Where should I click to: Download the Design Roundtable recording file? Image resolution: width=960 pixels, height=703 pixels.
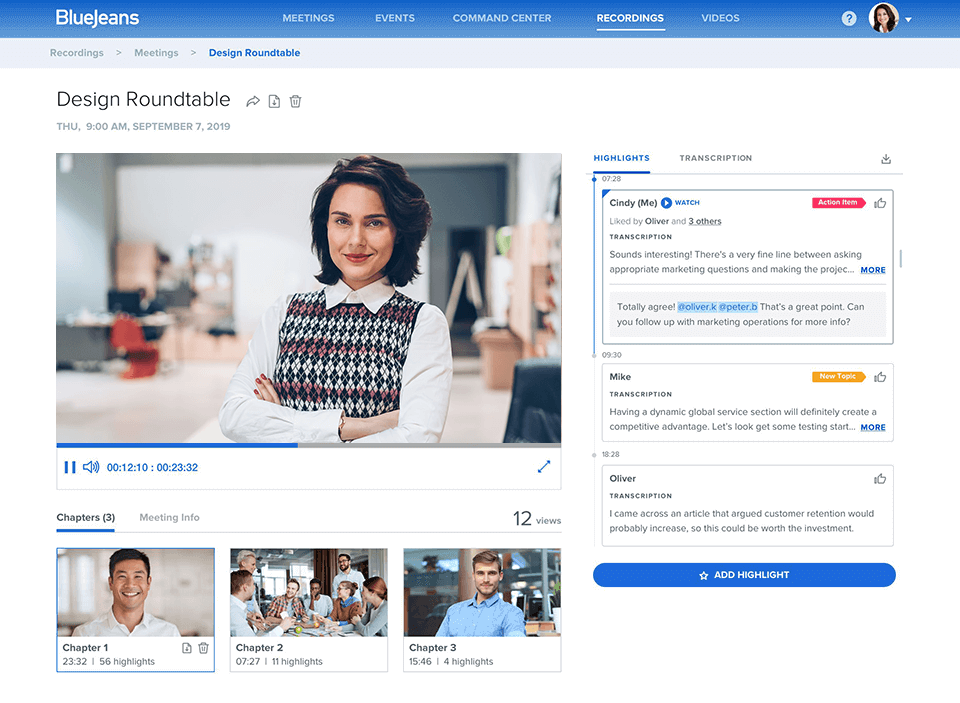point(274,101)
